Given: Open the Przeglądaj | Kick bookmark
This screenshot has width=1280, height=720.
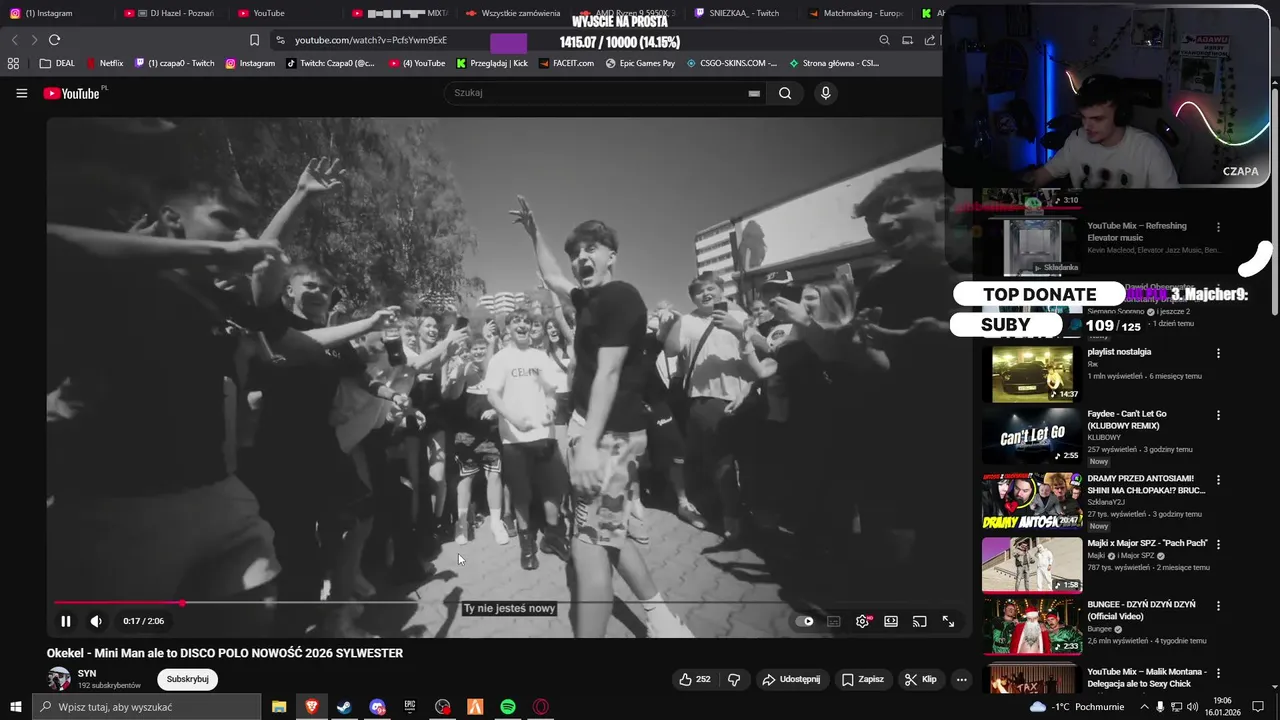Looking at the screenshot, I should 492,63.
